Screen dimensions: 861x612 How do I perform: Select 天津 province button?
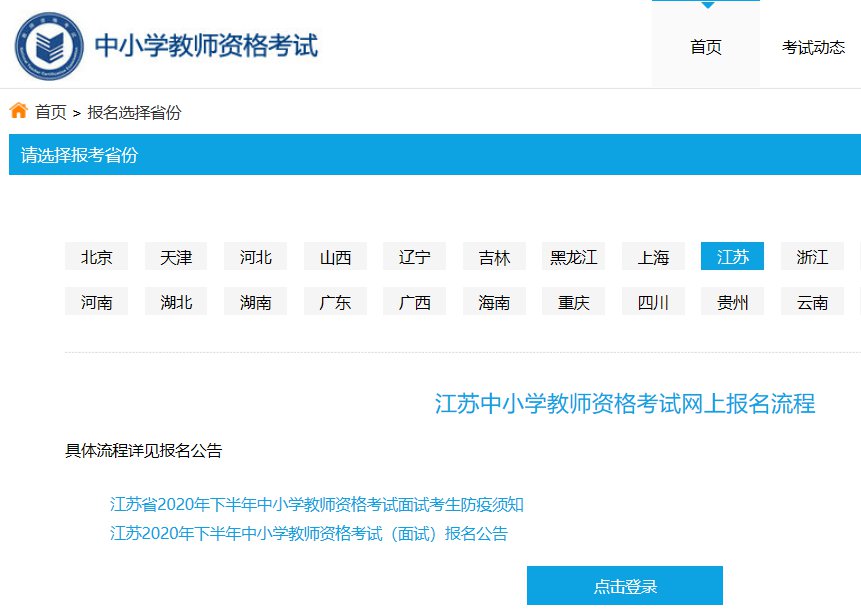176,257
